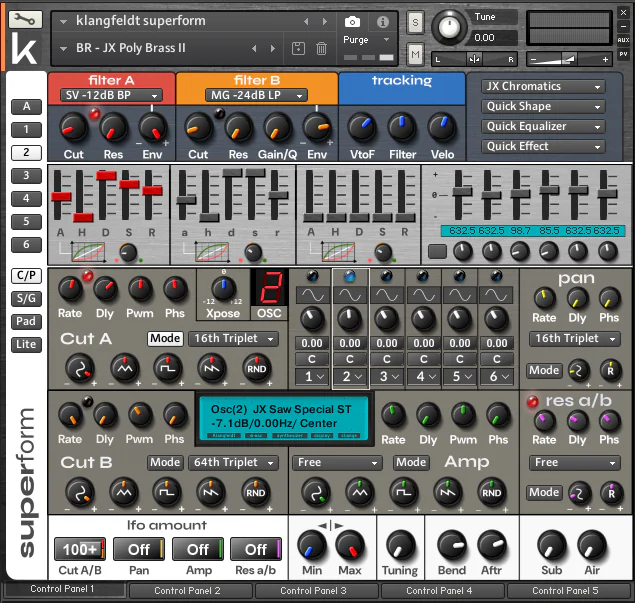Image resolution: width=635 pixels, height=603 pixels.
Task: Toggle the Res a/b lfo amount Off switch
Action: pos(256,549)
